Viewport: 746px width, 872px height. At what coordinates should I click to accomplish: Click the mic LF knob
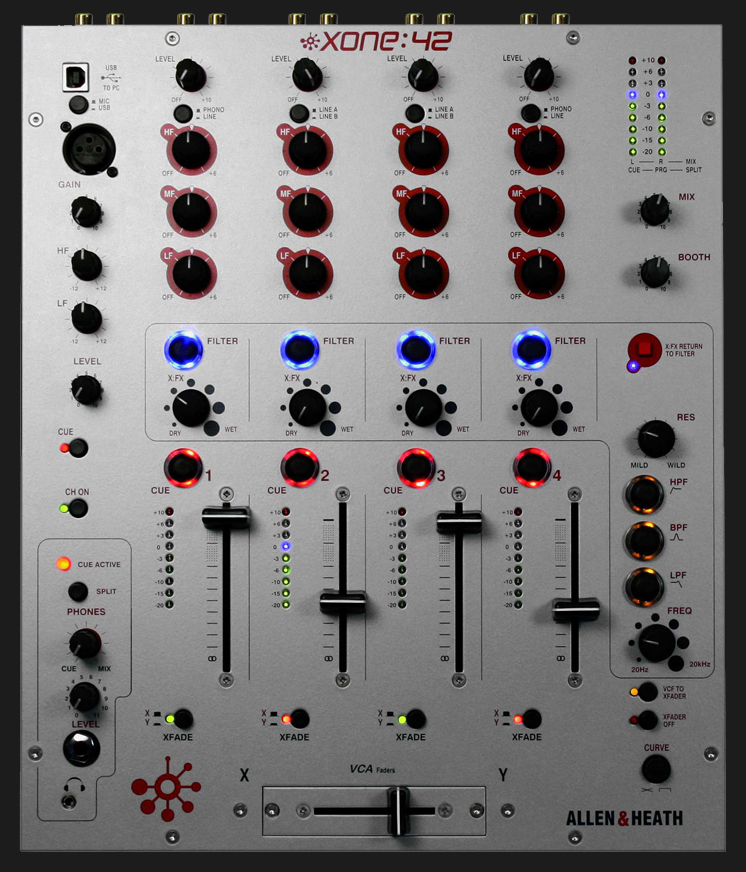click(x=86, y=318)
